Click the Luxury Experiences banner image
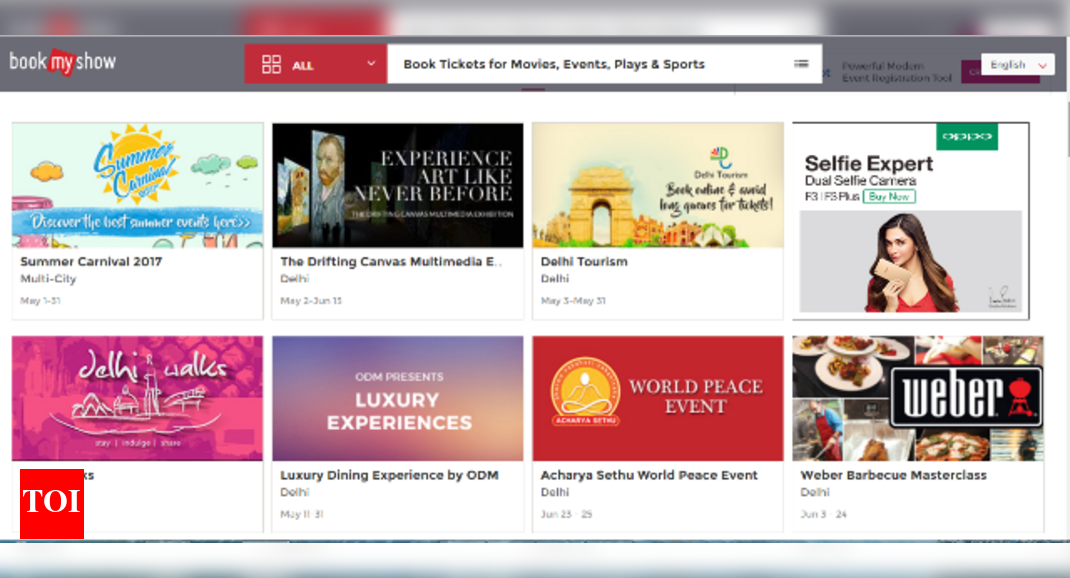 (398, 398)
